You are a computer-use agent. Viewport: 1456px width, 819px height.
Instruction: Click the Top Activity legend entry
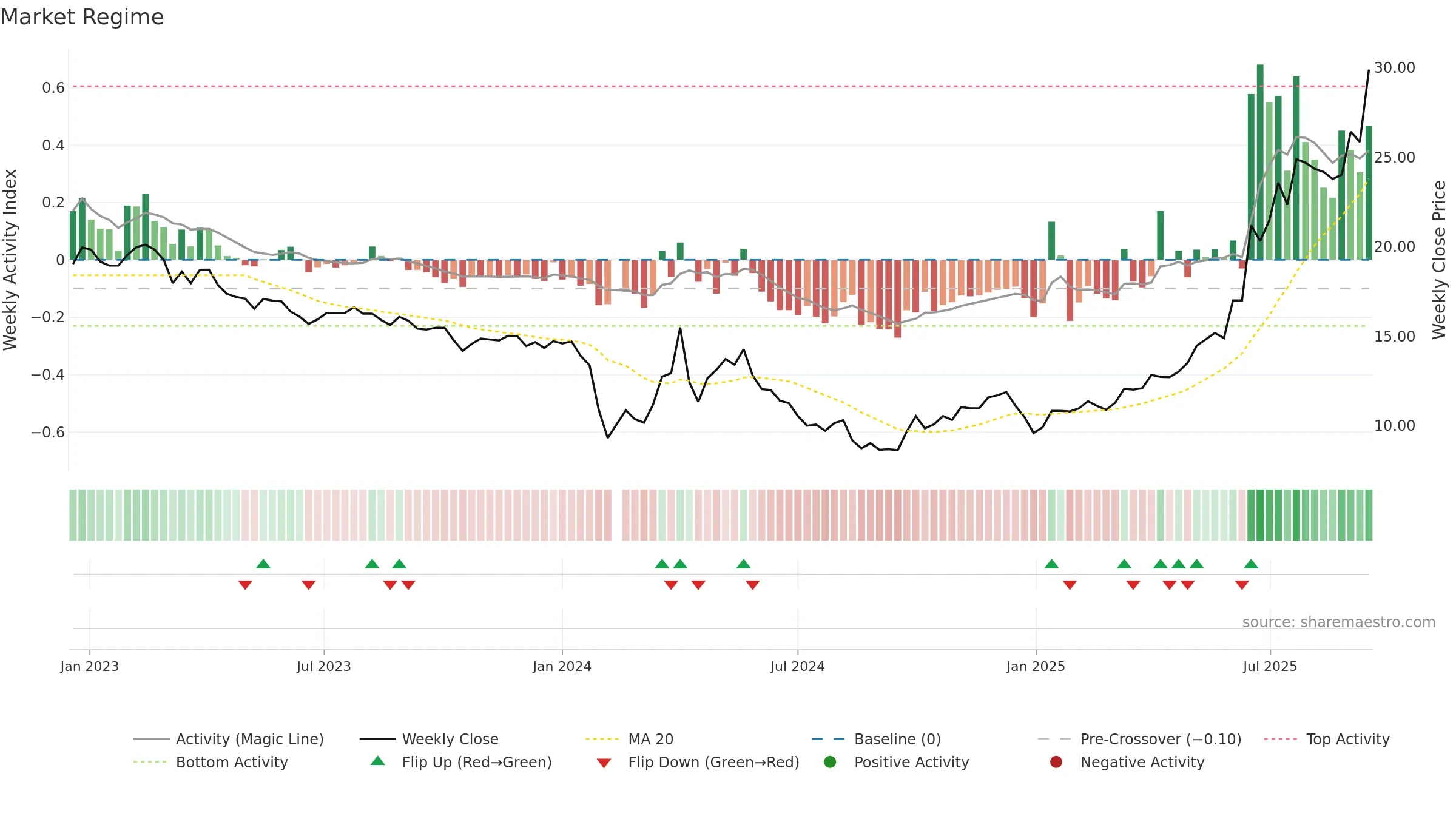[x=1327, y=739]
